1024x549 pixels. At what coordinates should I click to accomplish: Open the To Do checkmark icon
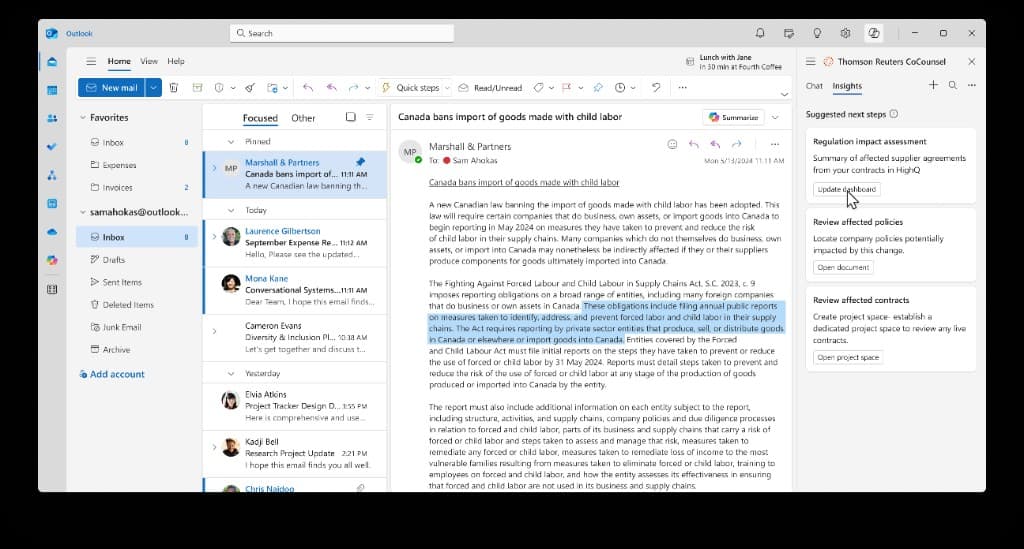click(52, 147)
